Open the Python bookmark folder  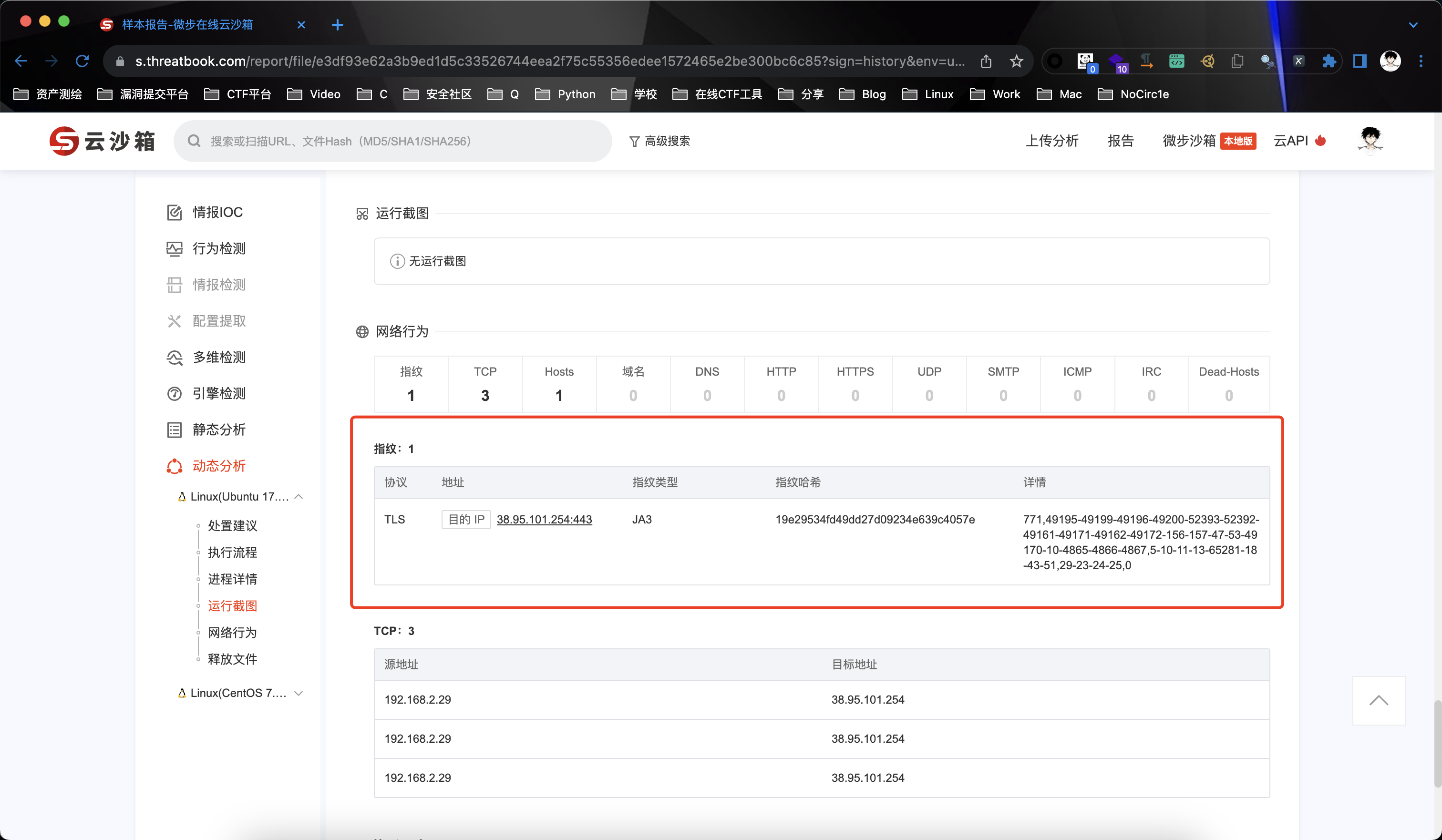(566, 94)
